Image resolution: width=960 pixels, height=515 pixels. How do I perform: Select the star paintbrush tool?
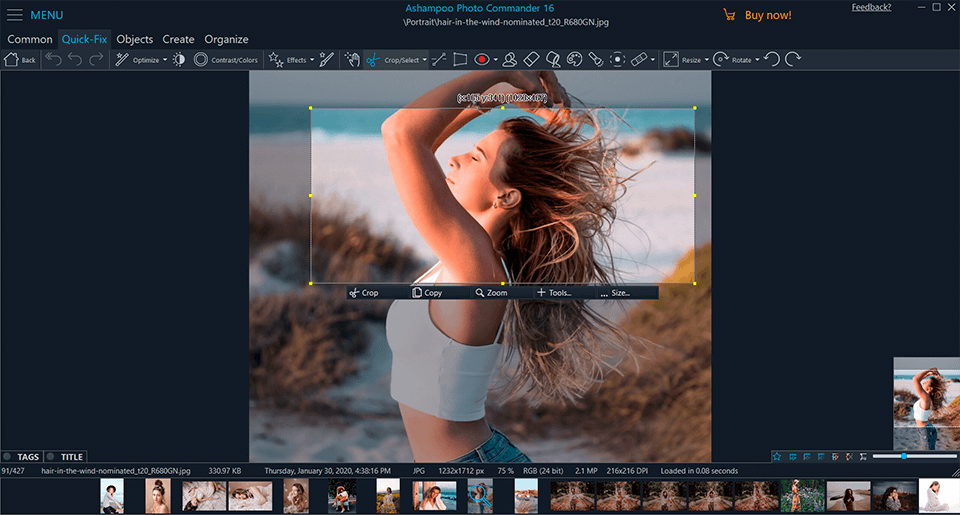(x=327, y=59)
